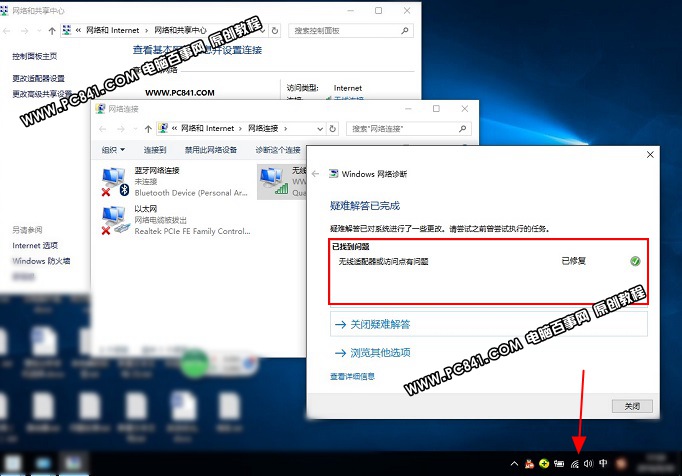Click 网络和共享中心 breadcrumb in address bar
This screenshot has height=476, width=682.
click(x=181, y=30)
